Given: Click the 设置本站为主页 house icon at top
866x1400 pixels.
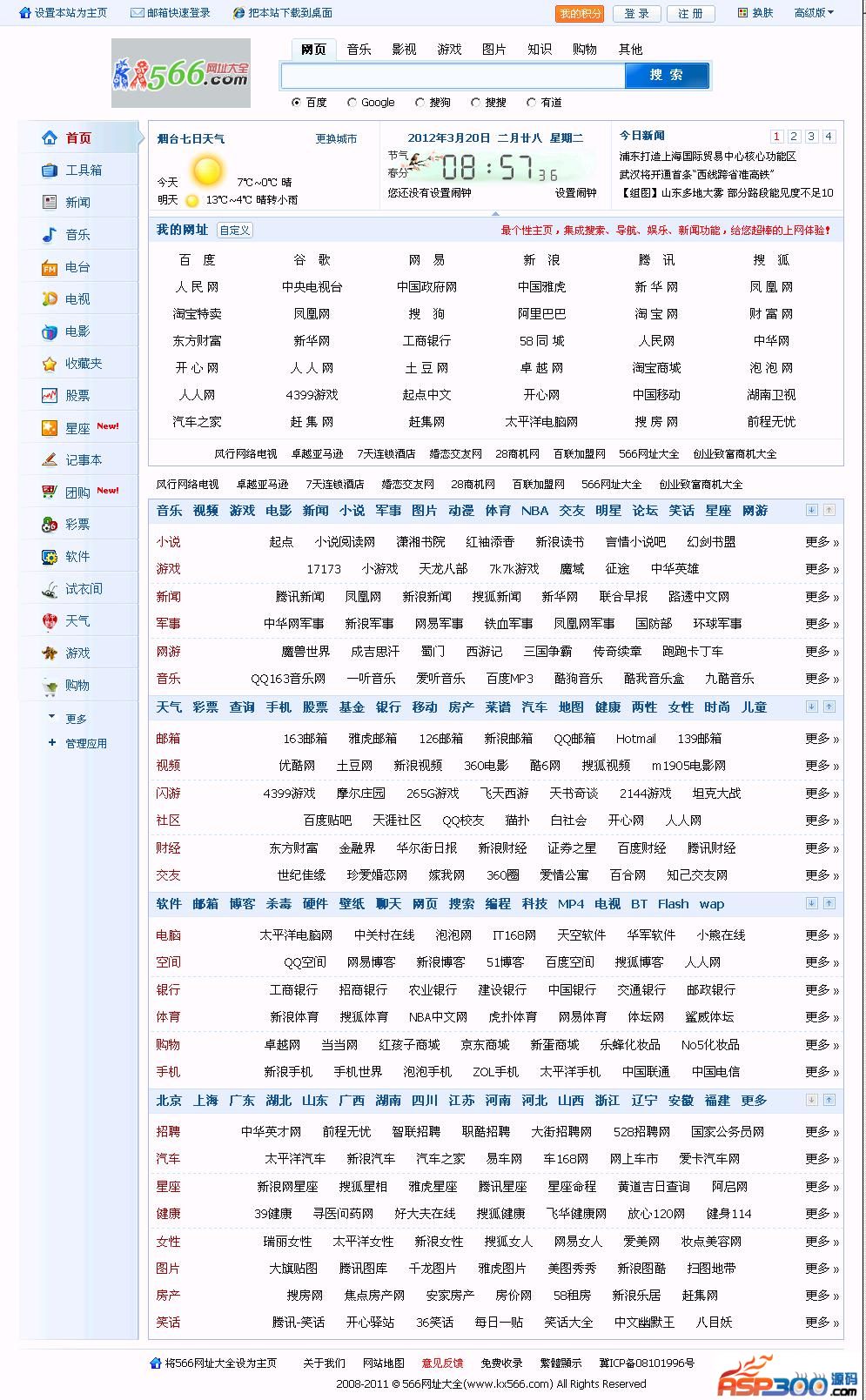Looking at the screenshot, I should coord(25,13).
